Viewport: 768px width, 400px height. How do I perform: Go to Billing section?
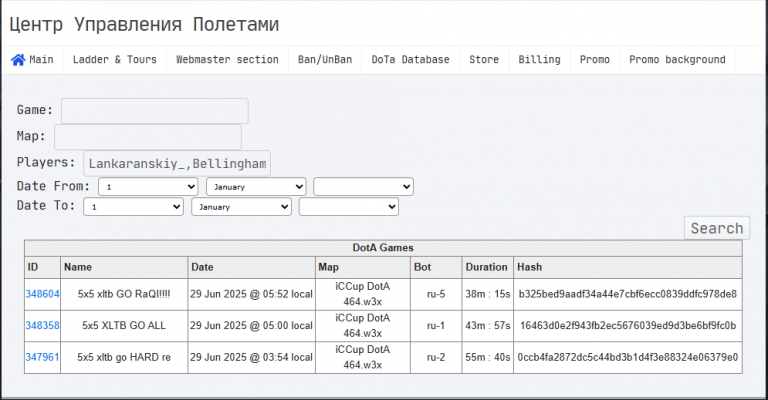point(539,60)
